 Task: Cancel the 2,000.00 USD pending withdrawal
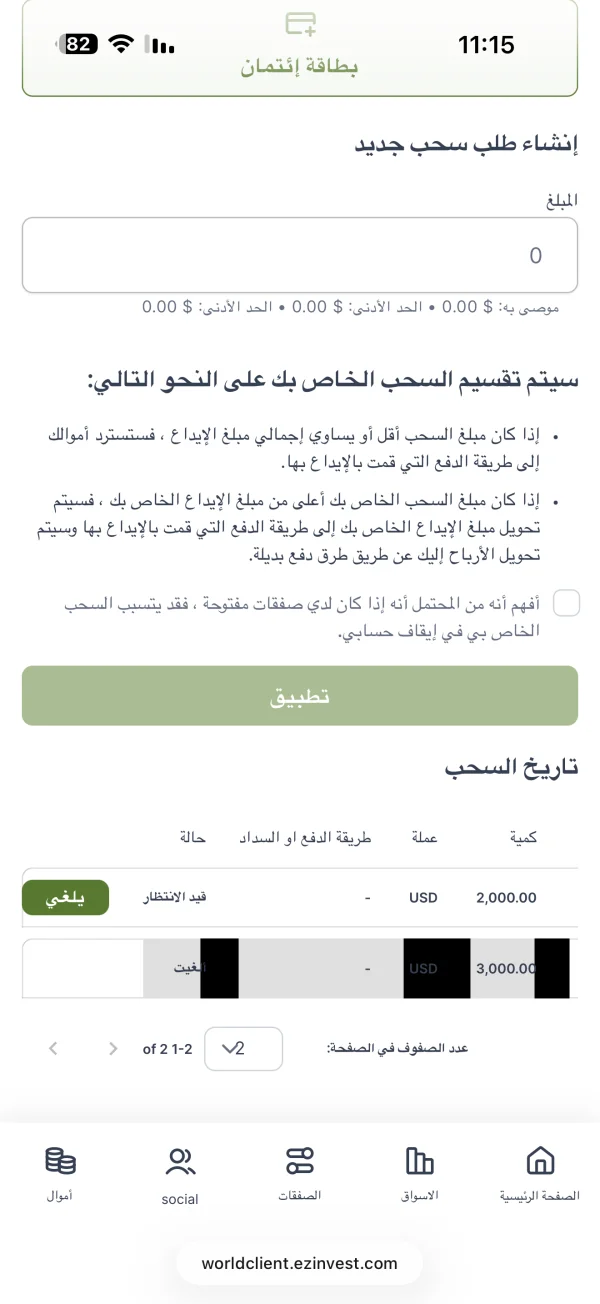click(x=65, y=898)
